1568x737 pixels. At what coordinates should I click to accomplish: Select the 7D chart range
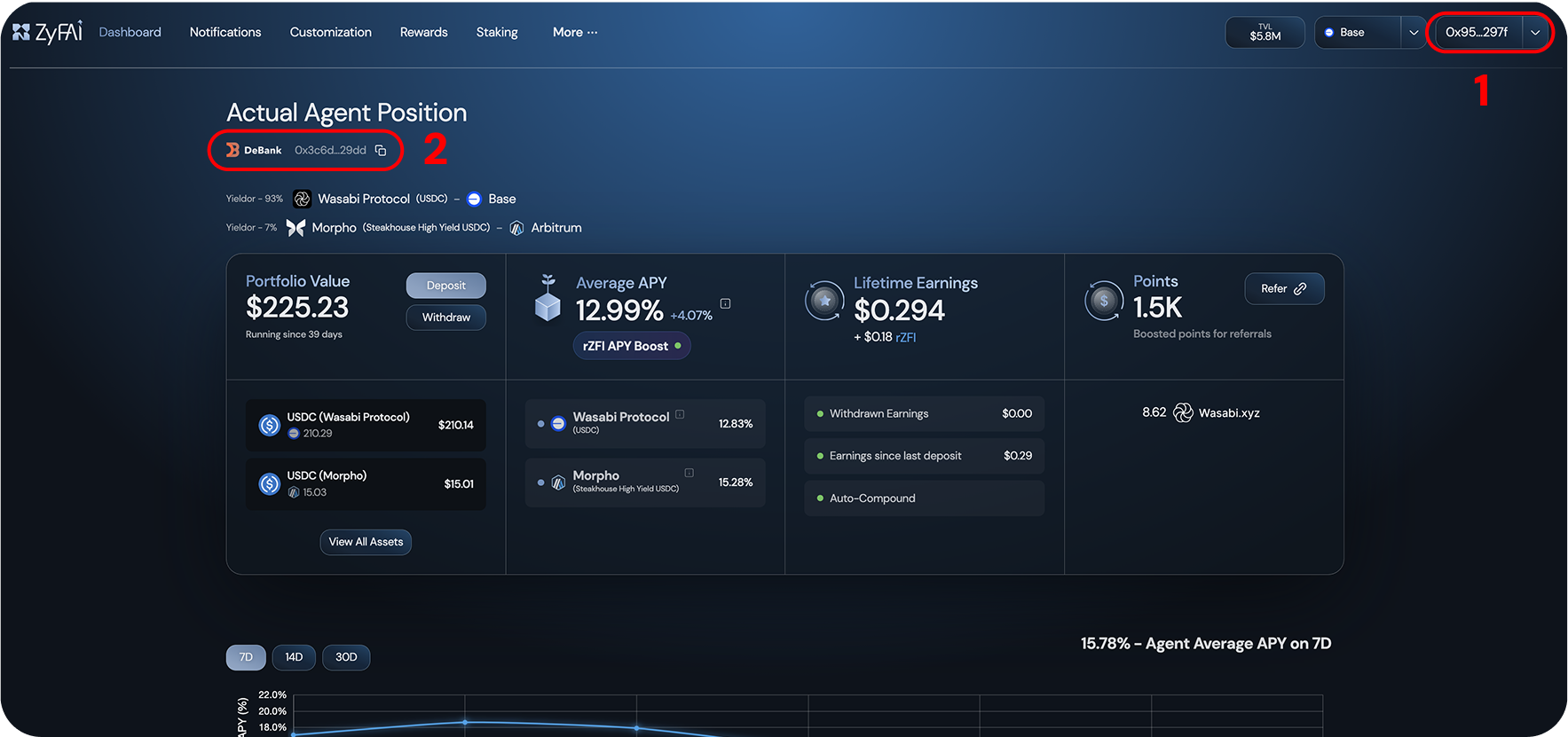click(x=246, y=657)
